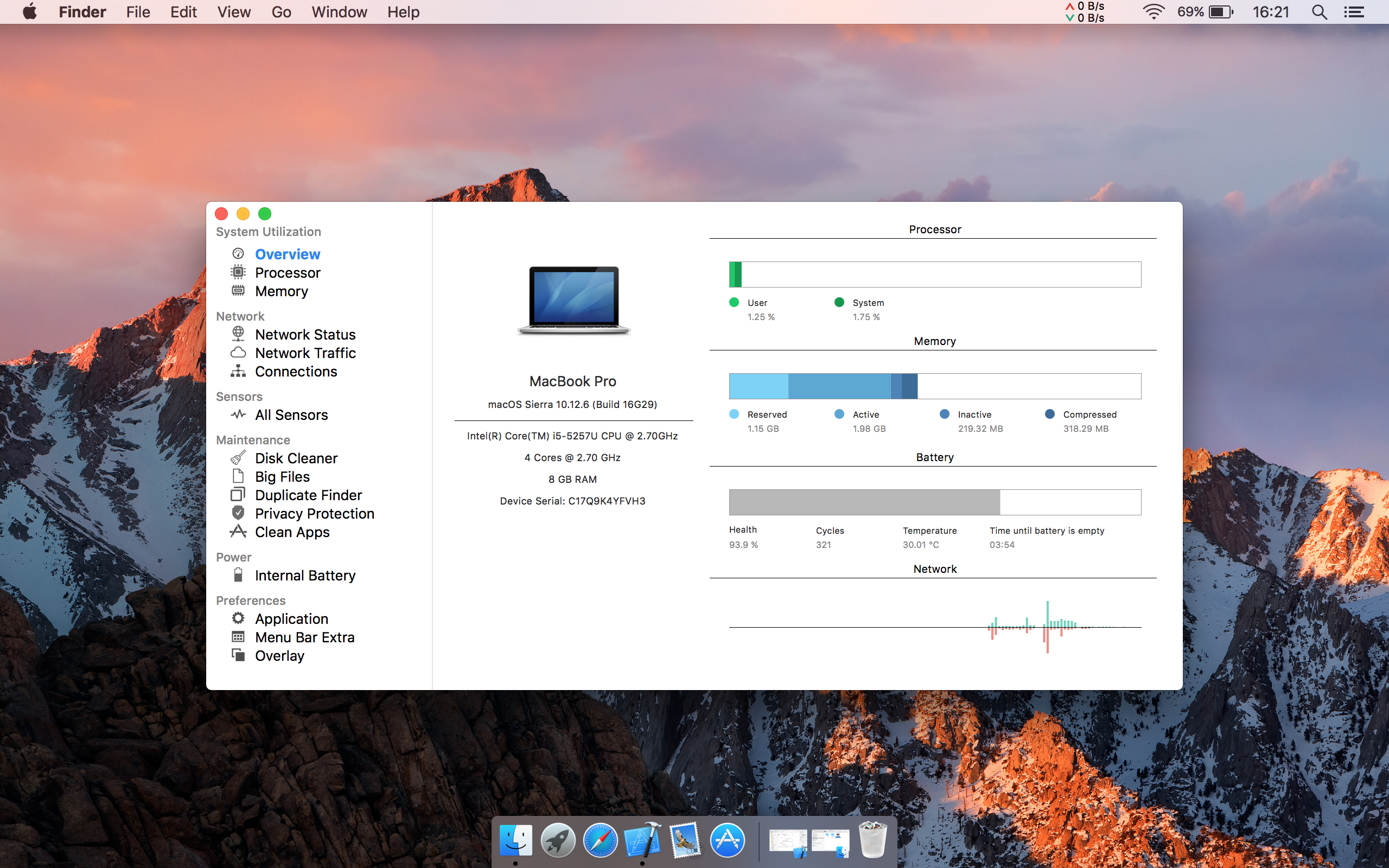Click the minimized window thumbnail beside Trash
The image size is (1389, 868).
831,842
